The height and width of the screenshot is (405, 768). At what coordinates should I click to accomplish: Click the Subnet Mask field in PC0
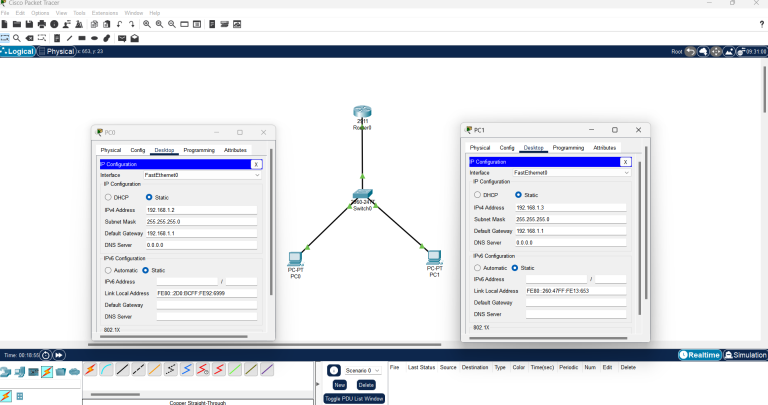pyautogui.click(x=201, y=222)
